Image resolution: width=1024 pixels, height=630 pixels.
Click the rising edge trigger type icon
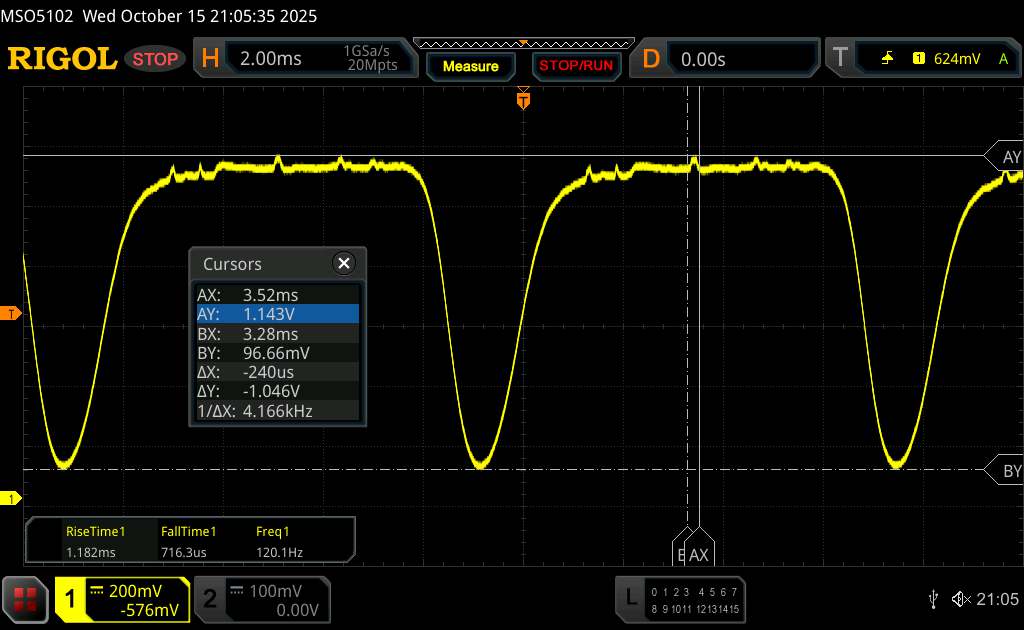(887, 59)
